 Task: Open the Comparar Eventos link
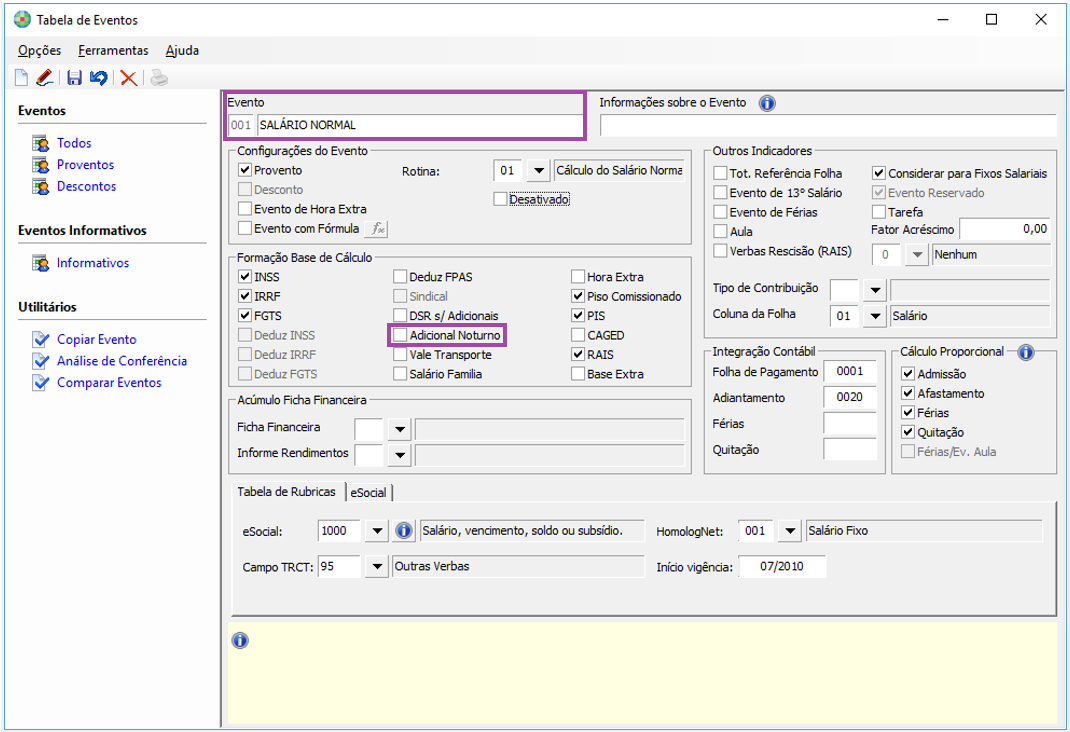coord(109,383)
